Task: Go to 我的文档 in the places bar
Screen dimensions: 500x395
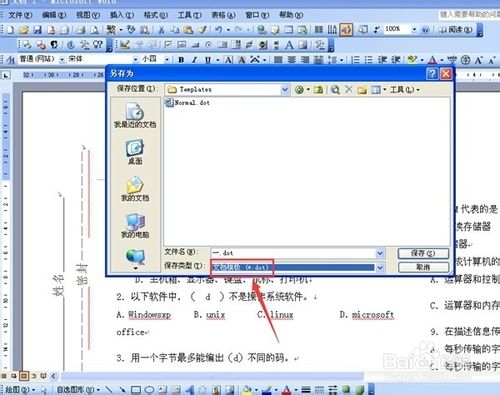Action: 135,189
